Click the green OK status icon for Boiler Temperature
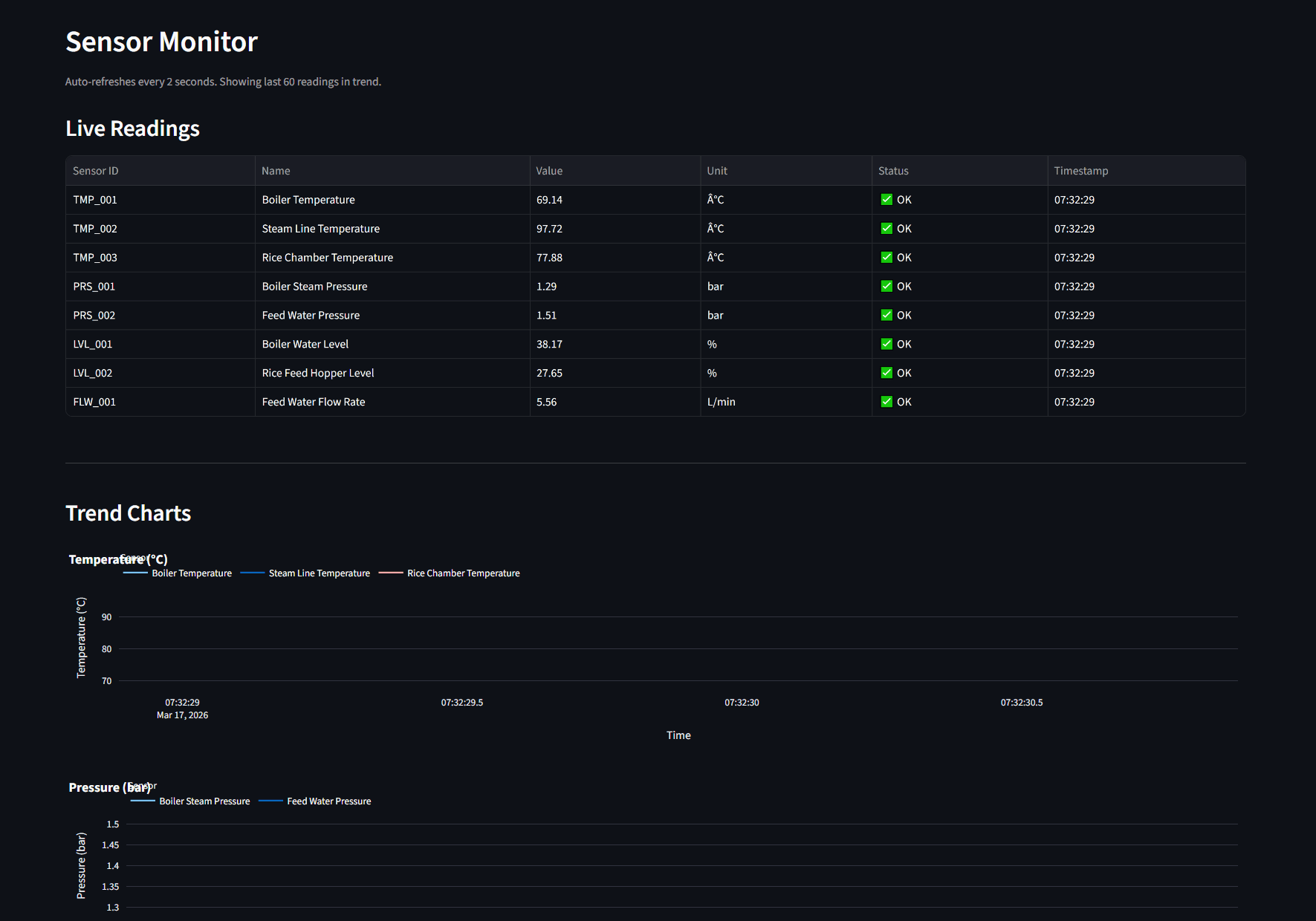The image size is (1316, 921). tap(886, 199)
